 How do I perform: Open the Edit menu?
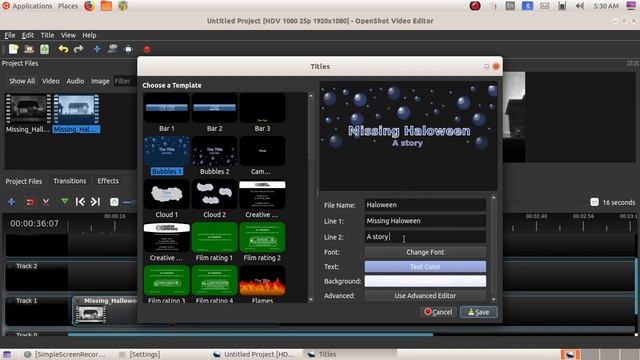(28, 35)
